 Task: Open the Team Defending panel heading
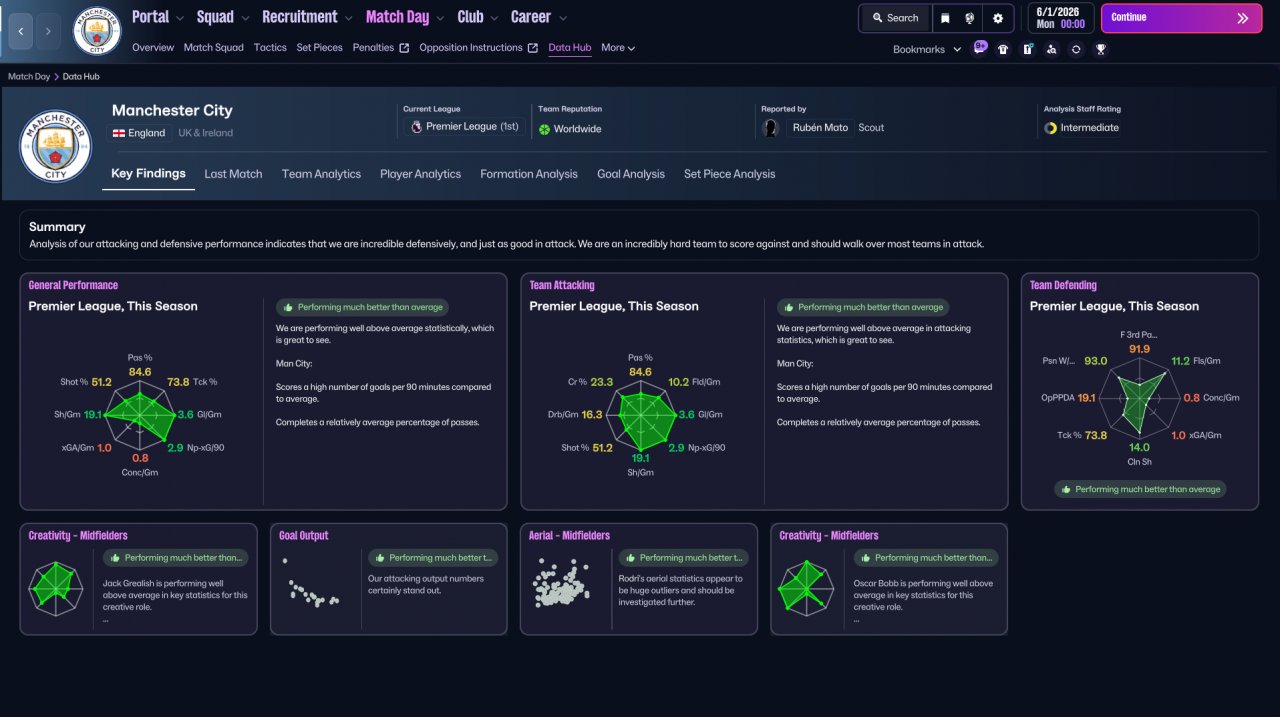tap(1063, 286)
